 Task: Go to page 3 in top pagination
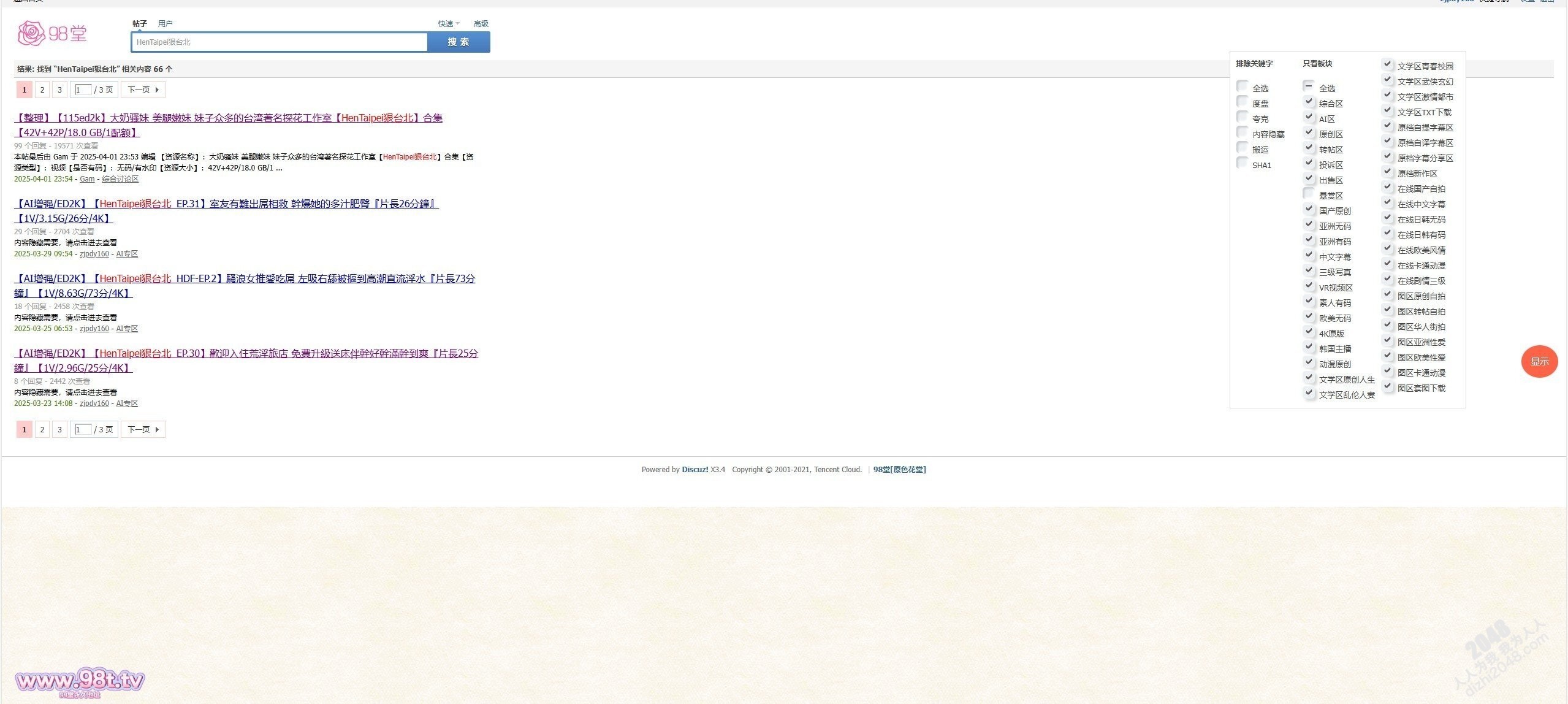point(59,90)
